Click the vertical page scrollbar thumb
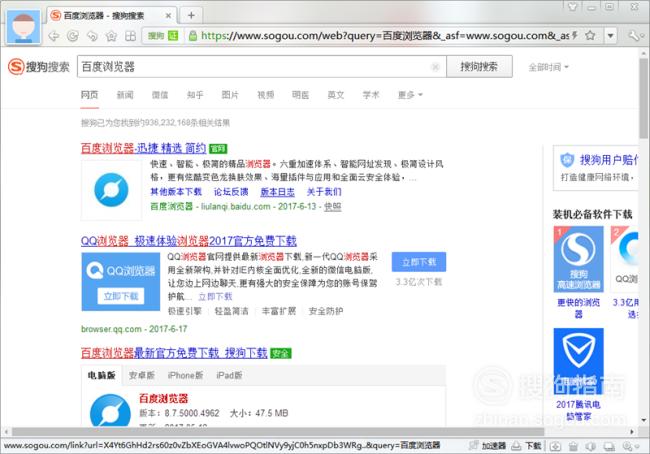The image size is (650, 454). click(643, 98)
